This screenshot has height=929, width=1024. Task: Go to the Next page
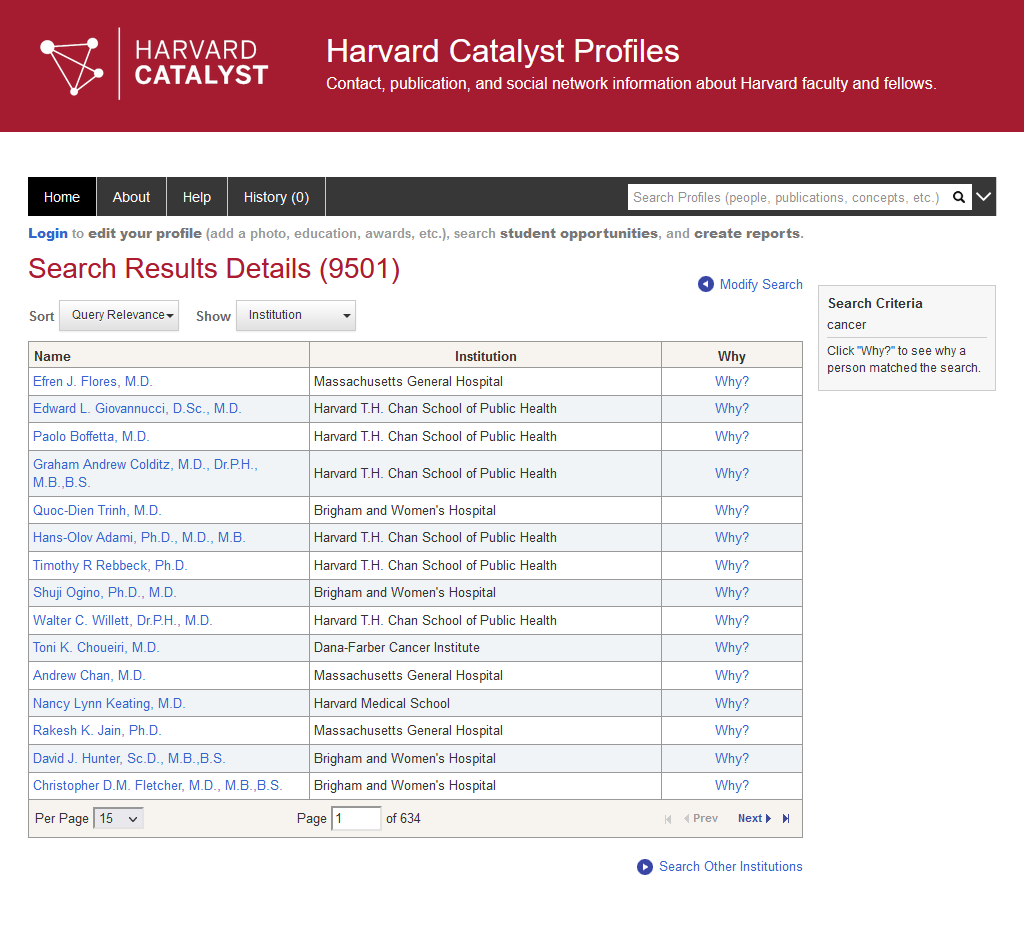coord(754,819)
